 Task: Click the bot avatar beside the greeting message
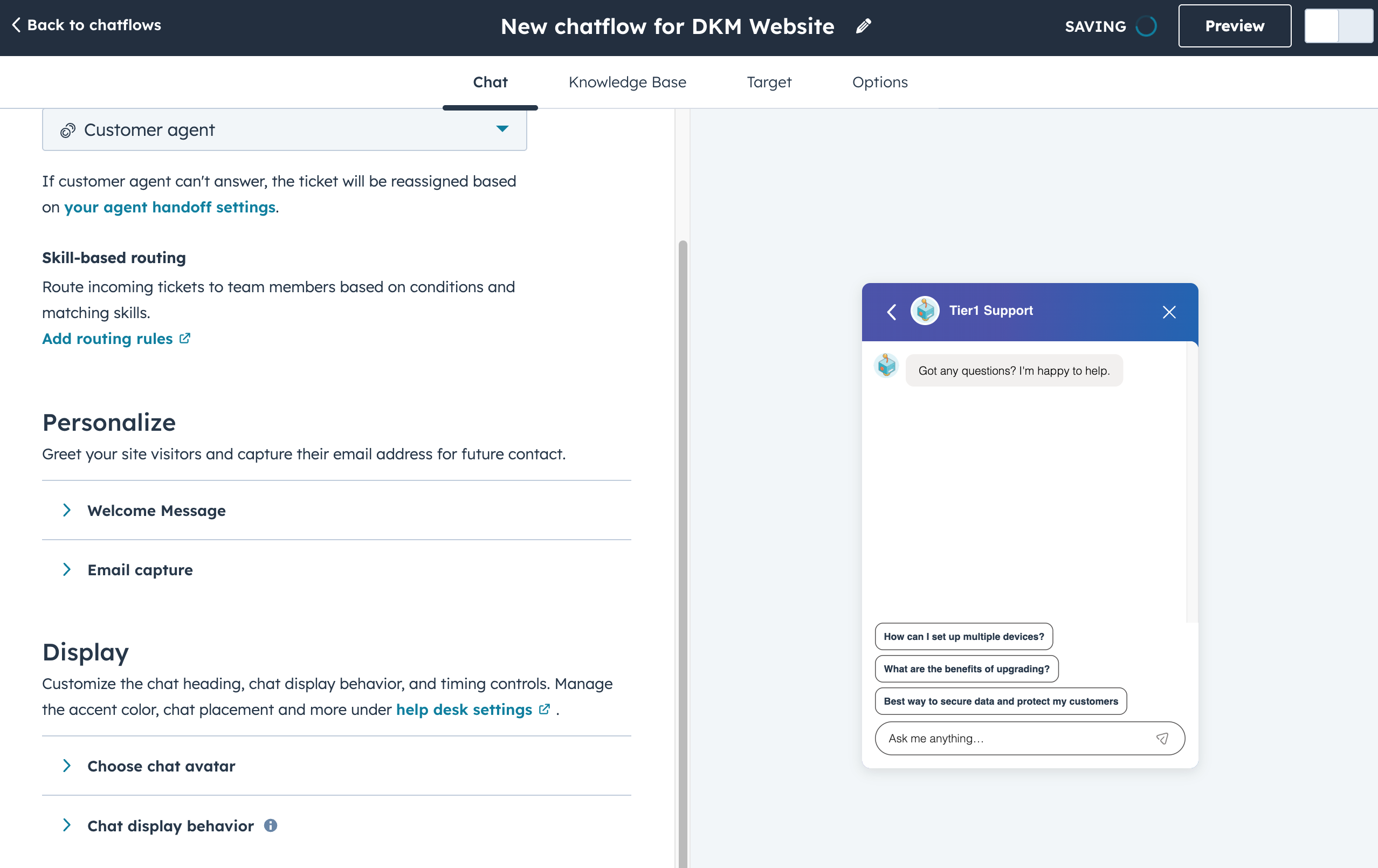[886, 366]
